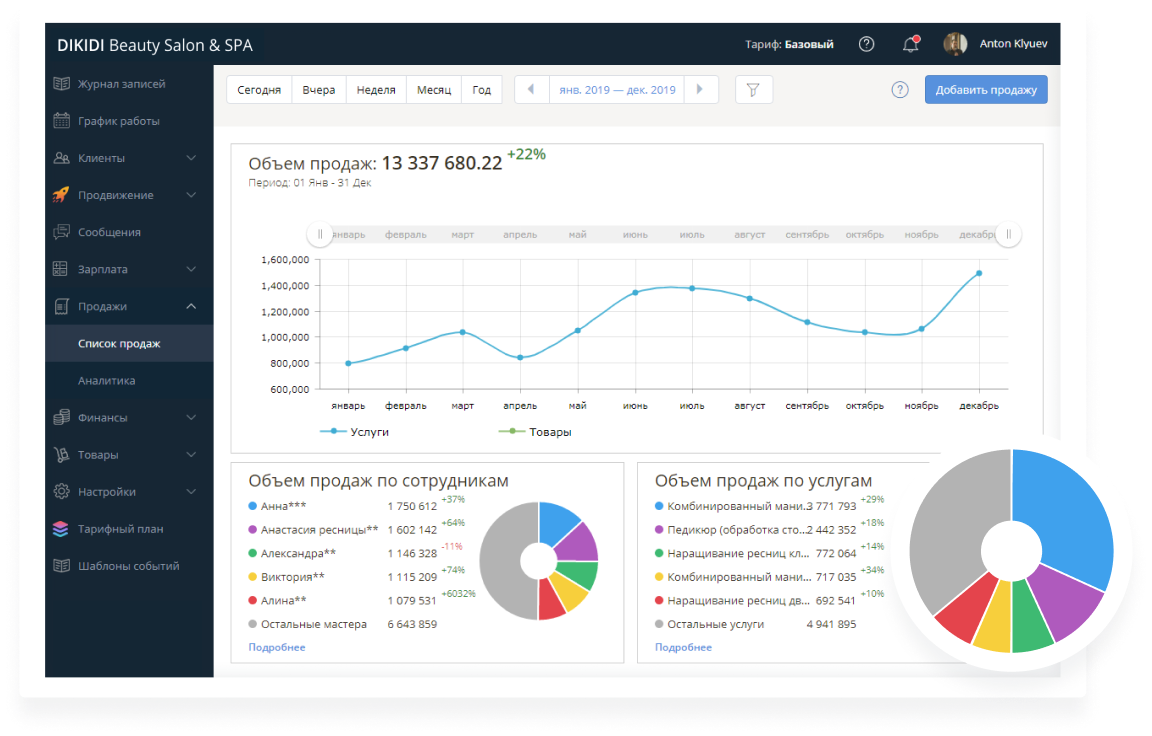
Task: Open Подробнее link under employee sales
Action: click(x=276, y=647)
